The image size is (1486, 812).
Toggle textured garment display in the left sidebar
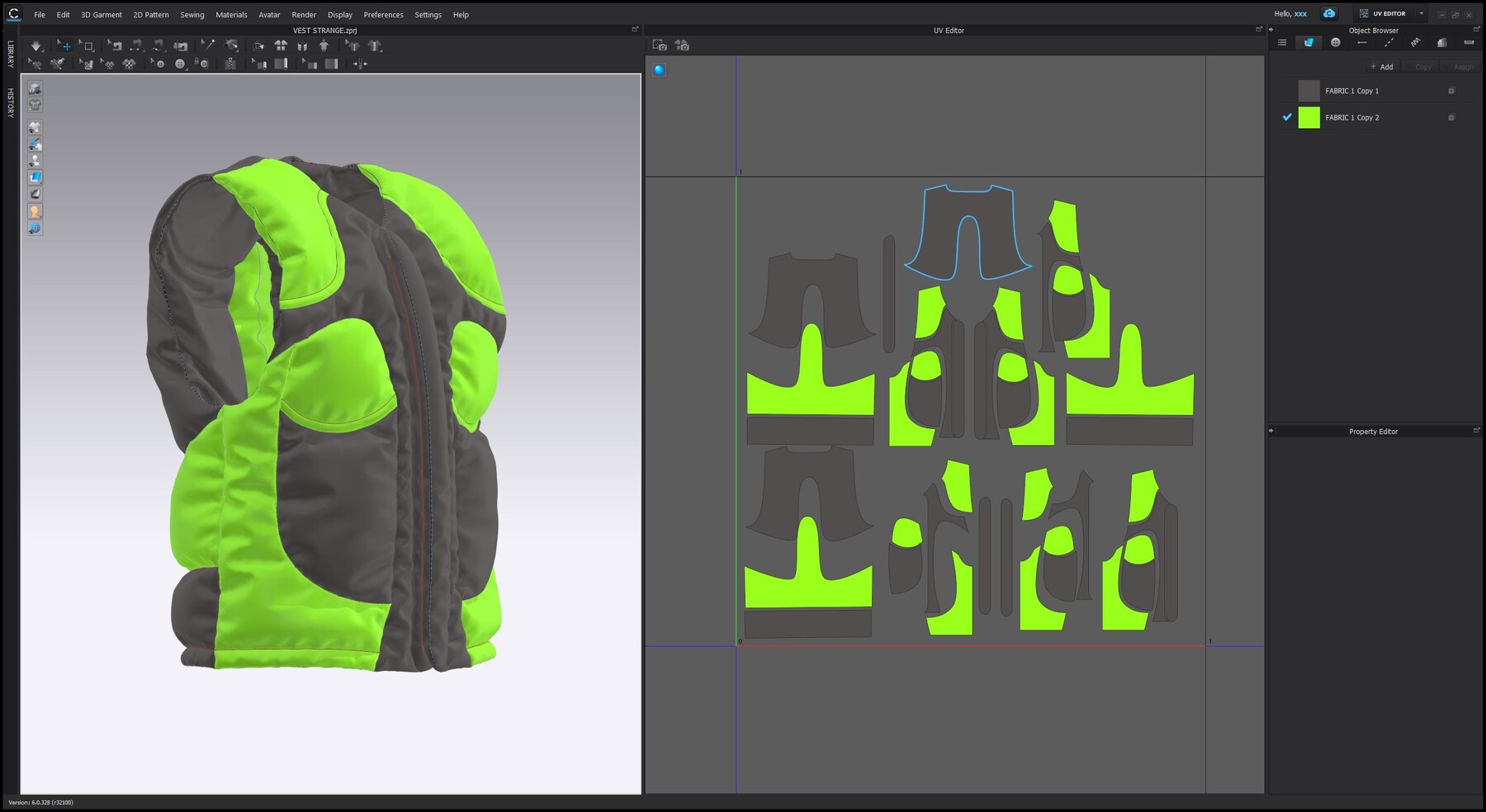35,176
